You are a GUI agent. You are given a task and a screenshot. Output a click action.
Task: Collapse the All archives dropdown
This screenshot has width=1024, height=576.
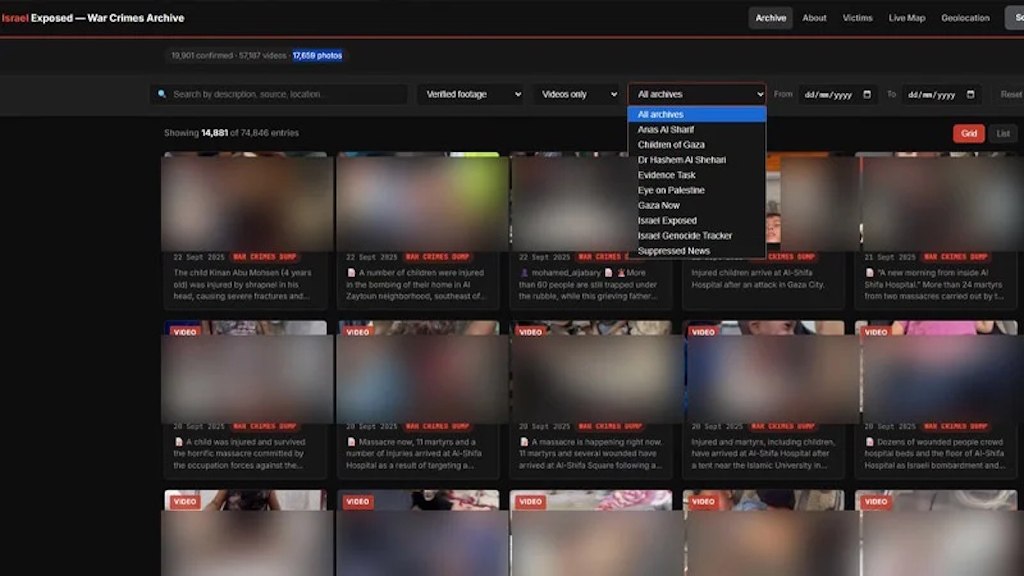coord(697,94)
